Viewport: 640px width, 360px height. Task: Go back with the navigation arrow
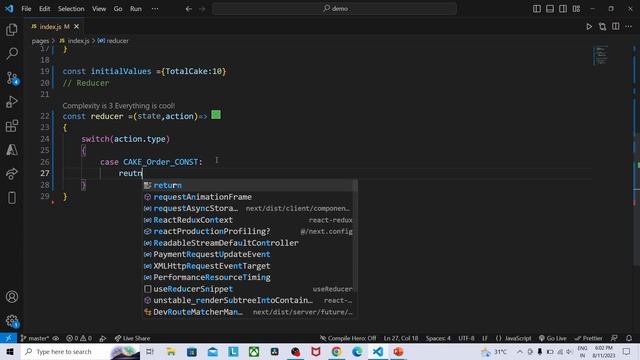189,9
